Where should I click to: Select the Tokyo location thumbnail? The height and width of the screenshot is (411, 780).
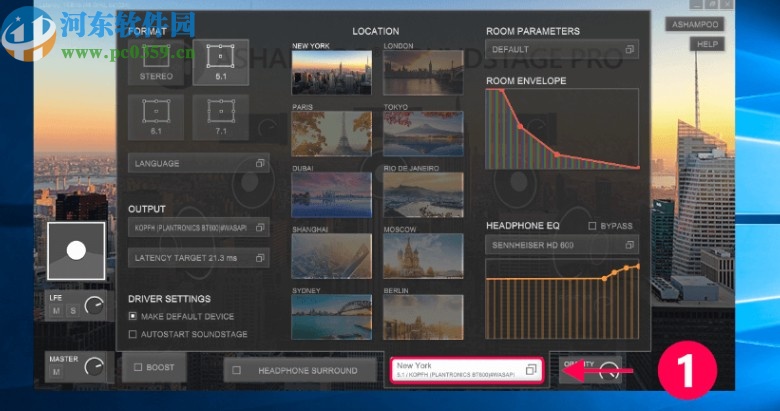click(423, 133)
